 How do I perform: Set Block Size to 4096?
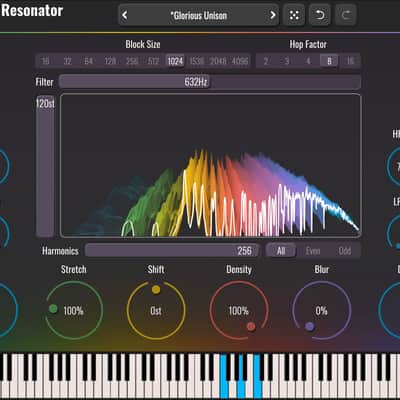point(240,61)
